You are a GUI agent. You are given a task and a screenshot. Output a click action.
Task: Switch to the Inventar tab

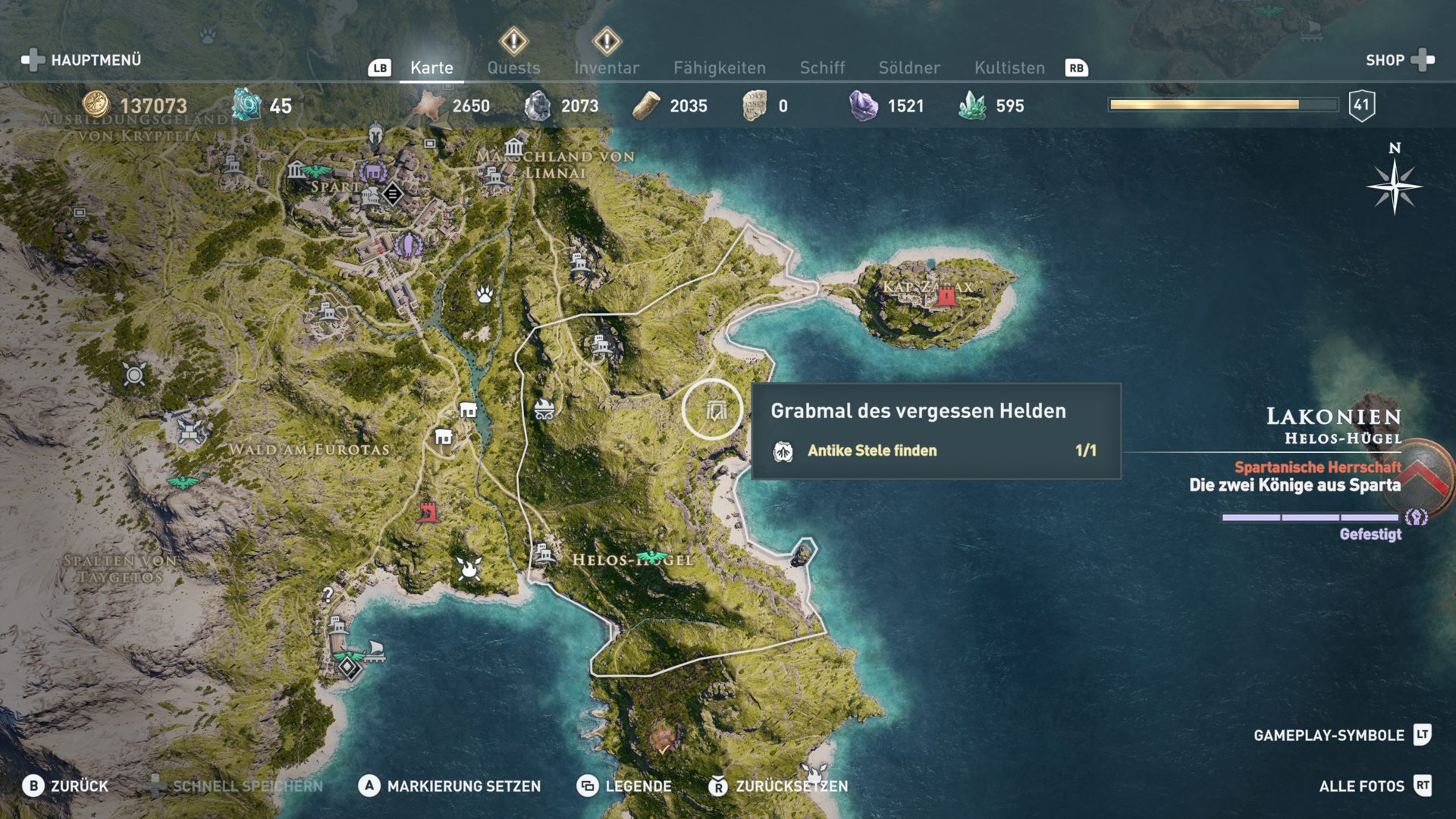click(607, 67)
